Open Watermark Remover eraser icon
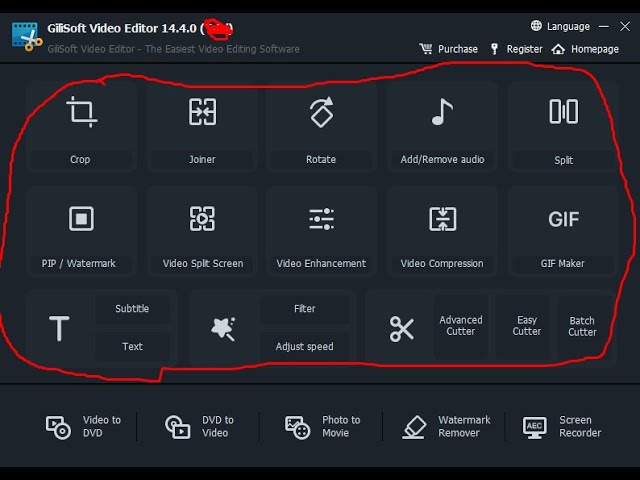This screenshot has width=640, height=480. 414,427
